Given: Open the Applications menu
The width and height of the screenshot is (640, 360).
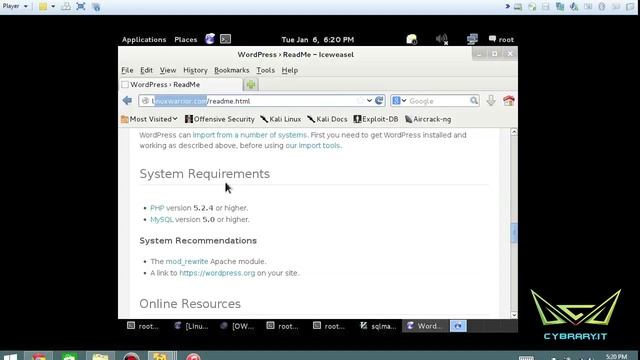Looking at the screenshot, I should 144,40.
